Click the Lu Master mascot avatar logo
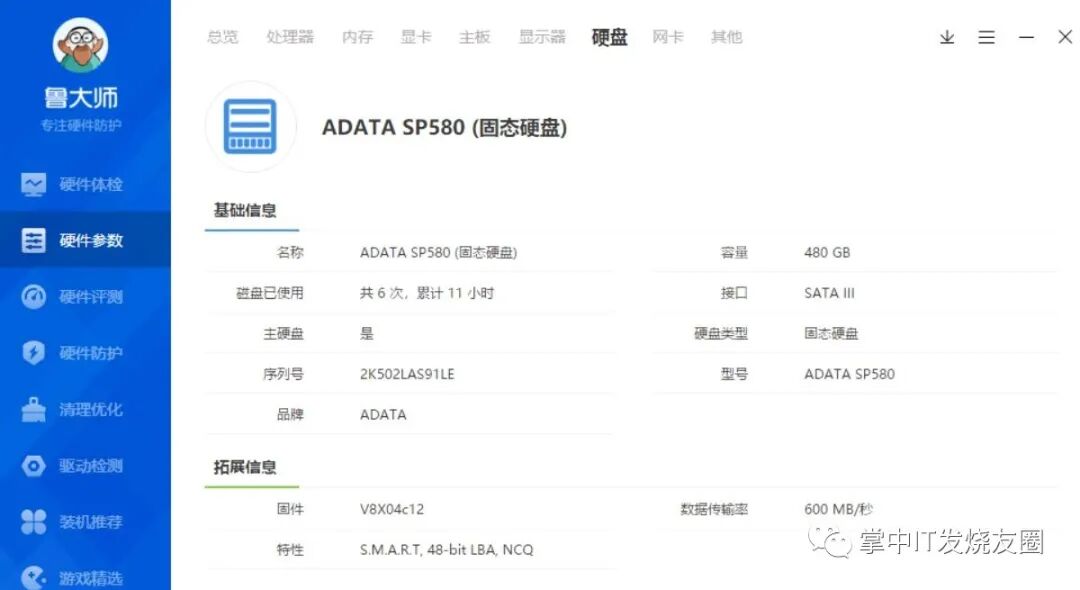Viewport: 1080px width, 590px height. tap(81, 45)
